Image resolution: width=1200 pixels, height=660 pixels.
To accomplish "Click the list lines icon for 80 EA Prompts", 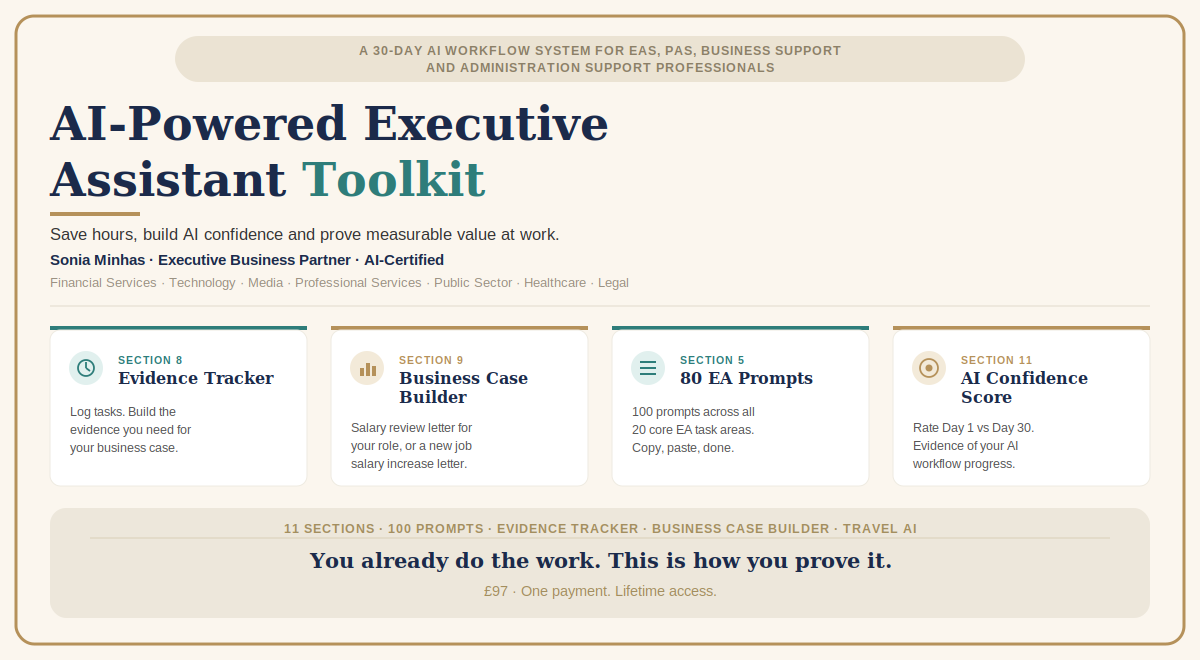I will point(648,368).
